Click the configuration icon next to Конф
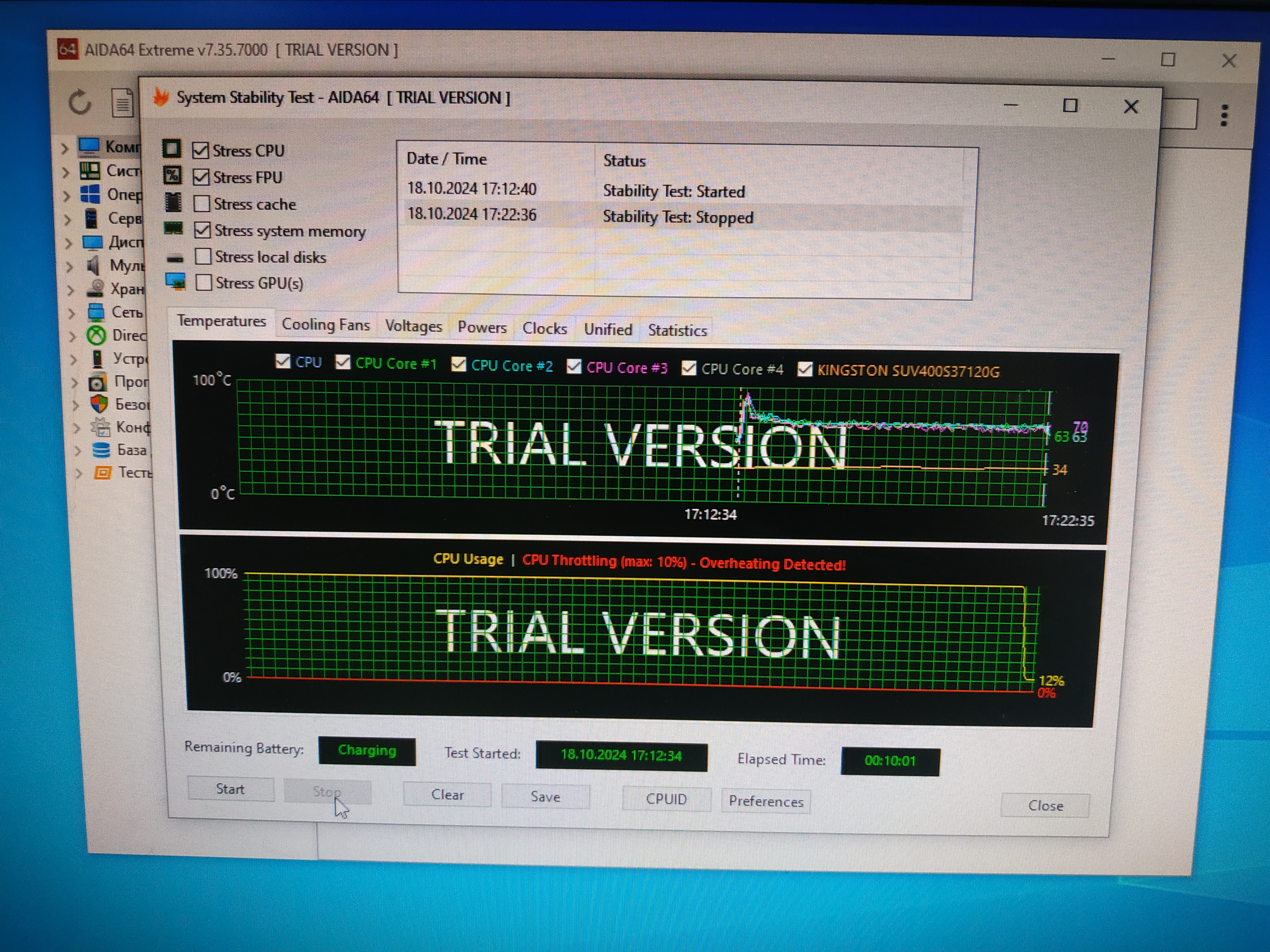Image resolution: width=1270 pixels, height=952 pixels. click(100, 427)
